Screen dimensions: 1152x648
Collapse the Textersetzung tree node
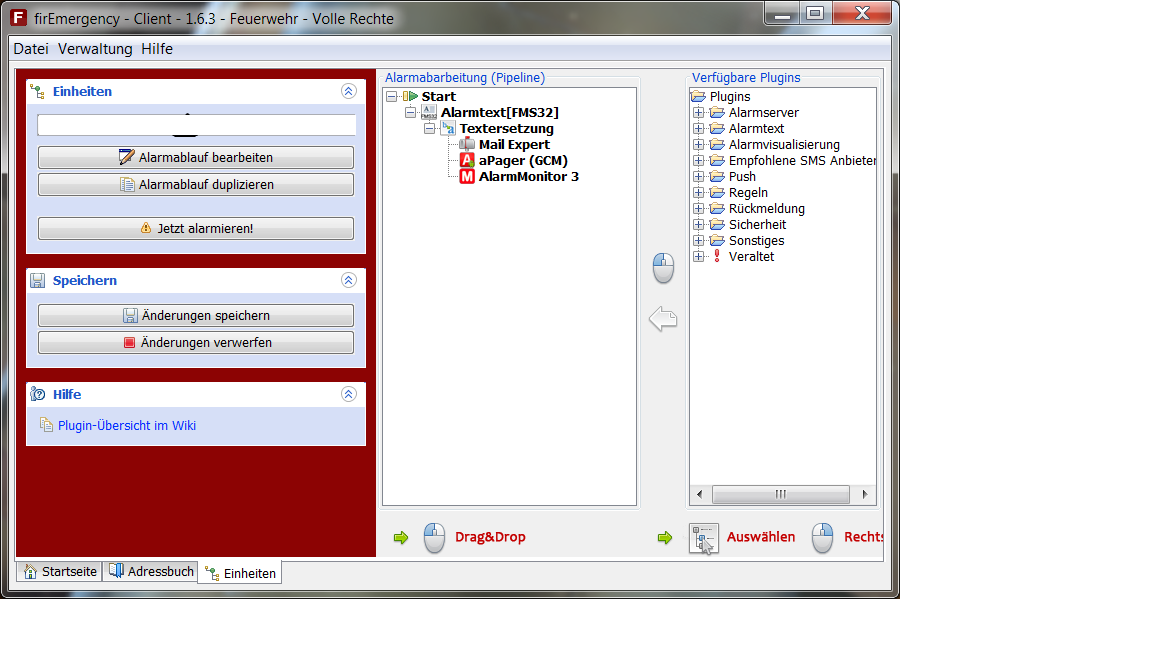pos(429,129)
